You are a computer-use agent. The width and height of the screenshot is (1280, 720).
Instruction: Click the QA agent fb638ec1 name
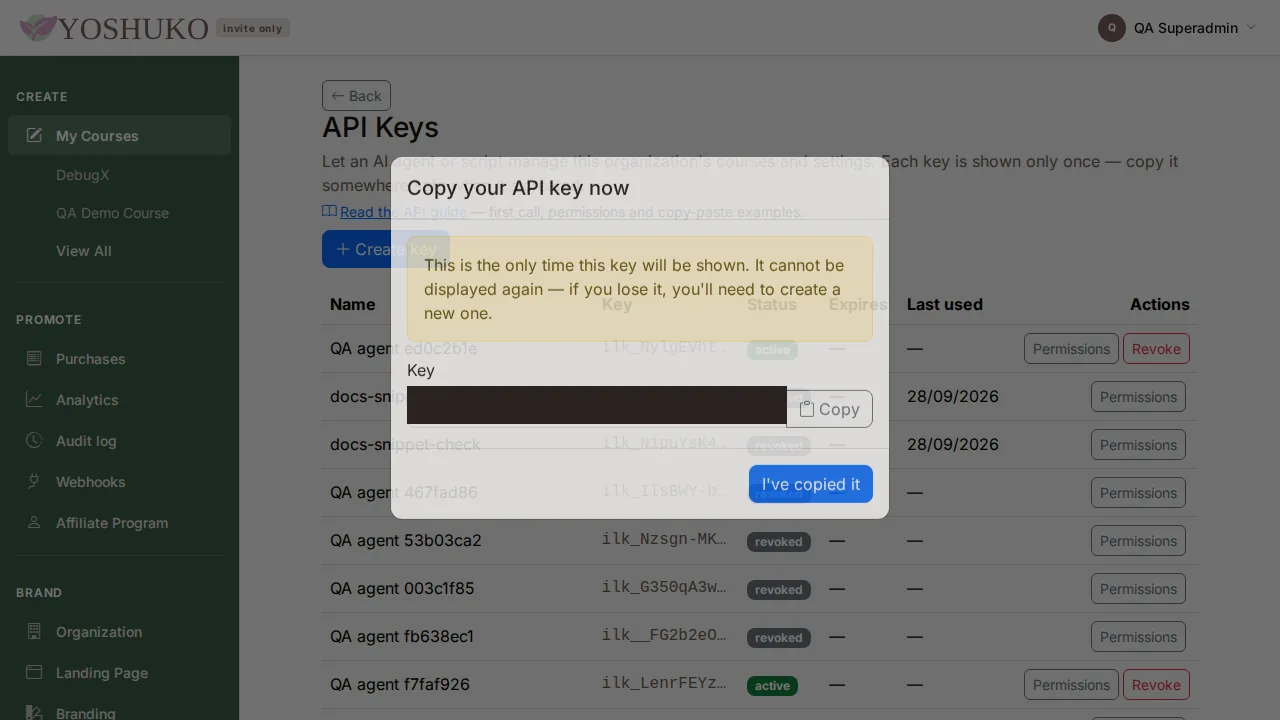(x=402, y=636)
